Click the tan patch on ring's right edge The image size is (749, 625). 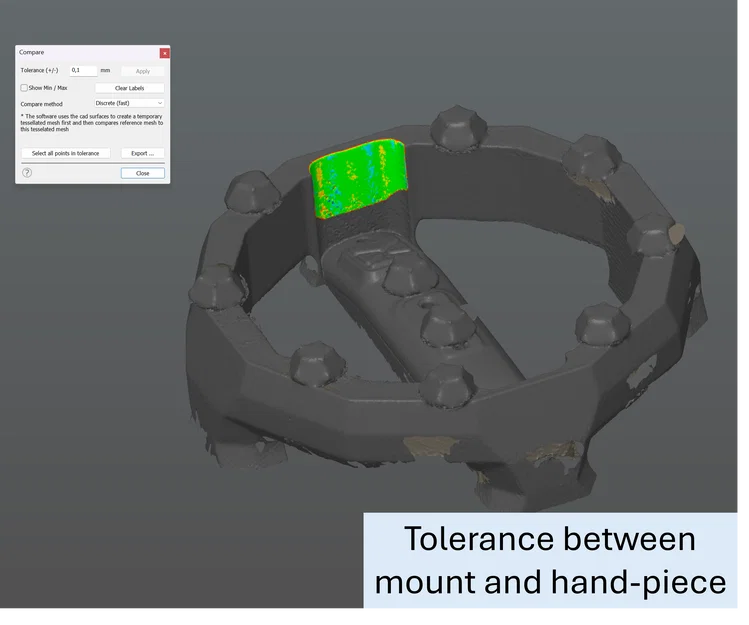[676, 234]
